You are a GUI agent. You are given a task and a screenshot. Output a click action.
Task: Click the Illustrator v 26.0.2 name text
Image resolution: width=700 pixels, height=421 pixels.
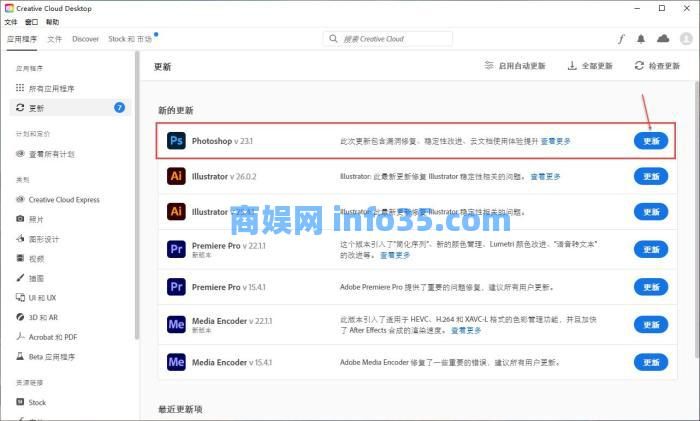click(224, 176)
